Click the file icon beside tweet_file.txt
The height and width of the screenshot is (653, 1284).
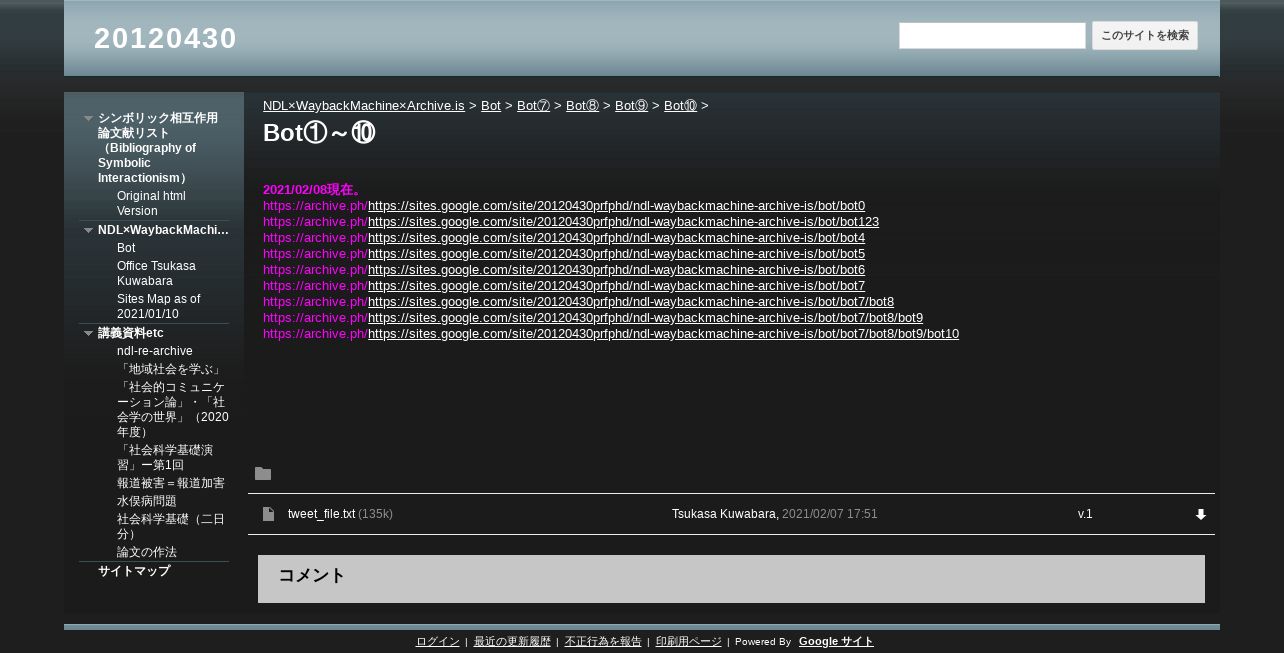(x=268, y=514)
